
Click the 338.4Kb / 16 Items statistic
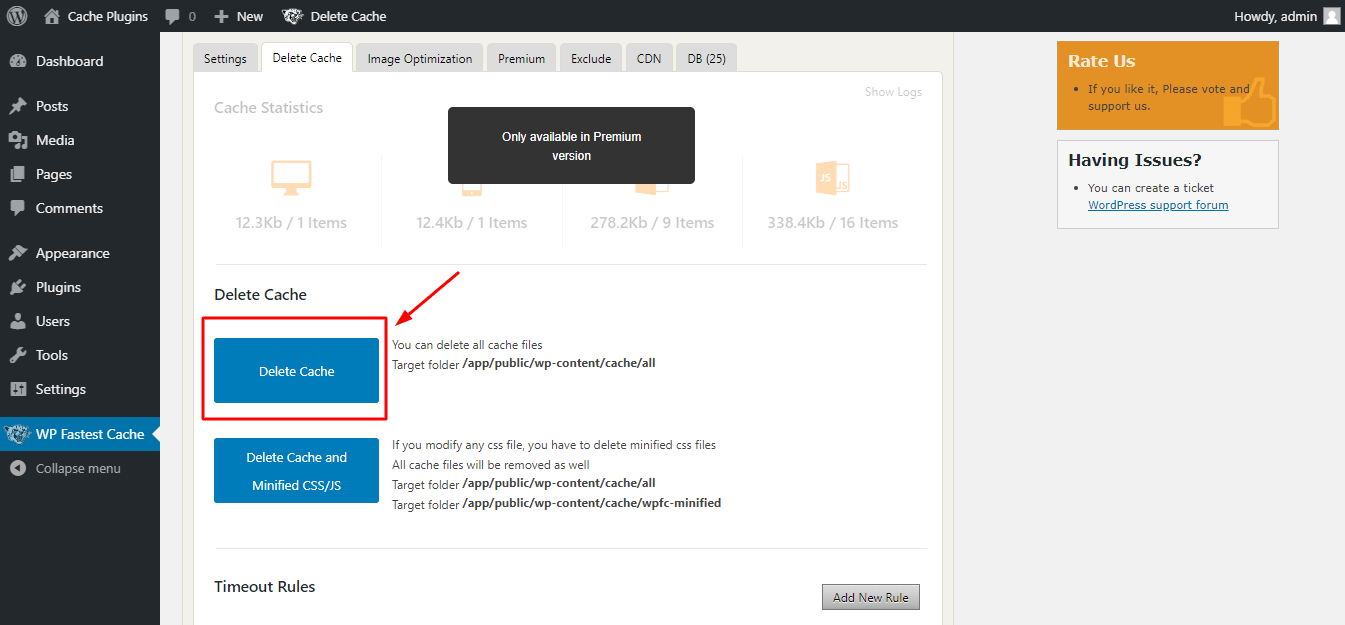click(833, 223)
